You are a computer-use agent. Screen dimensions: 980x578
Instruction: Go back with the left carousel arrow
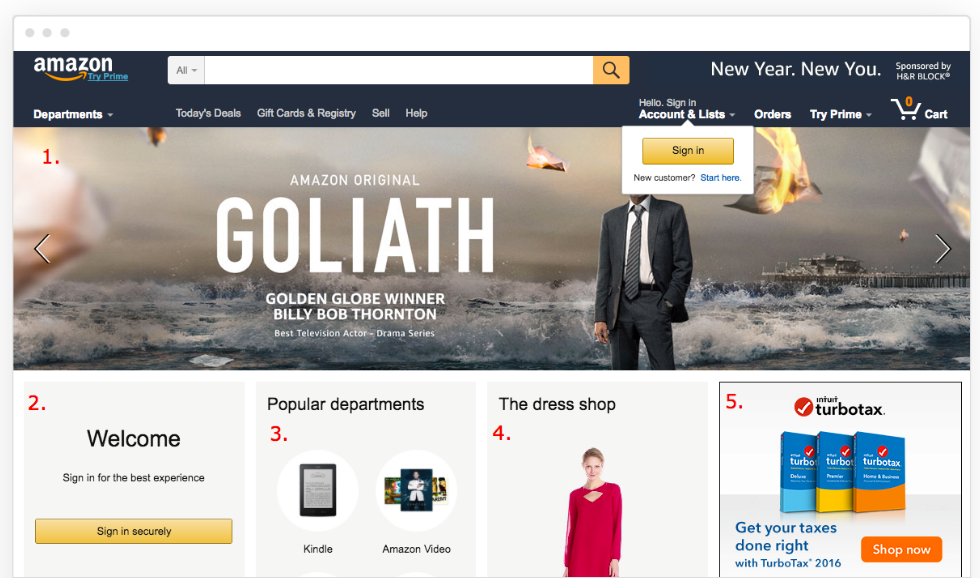pos(42,249)
